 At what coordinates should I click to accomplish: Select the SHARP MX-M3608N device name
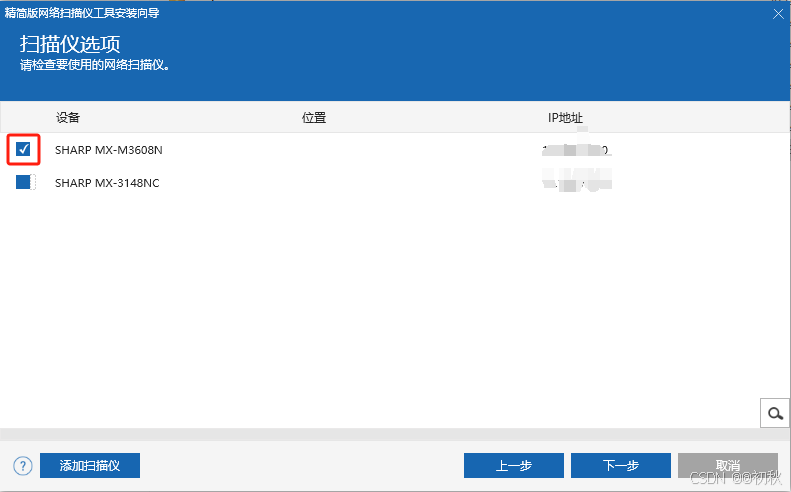[108, 150]
